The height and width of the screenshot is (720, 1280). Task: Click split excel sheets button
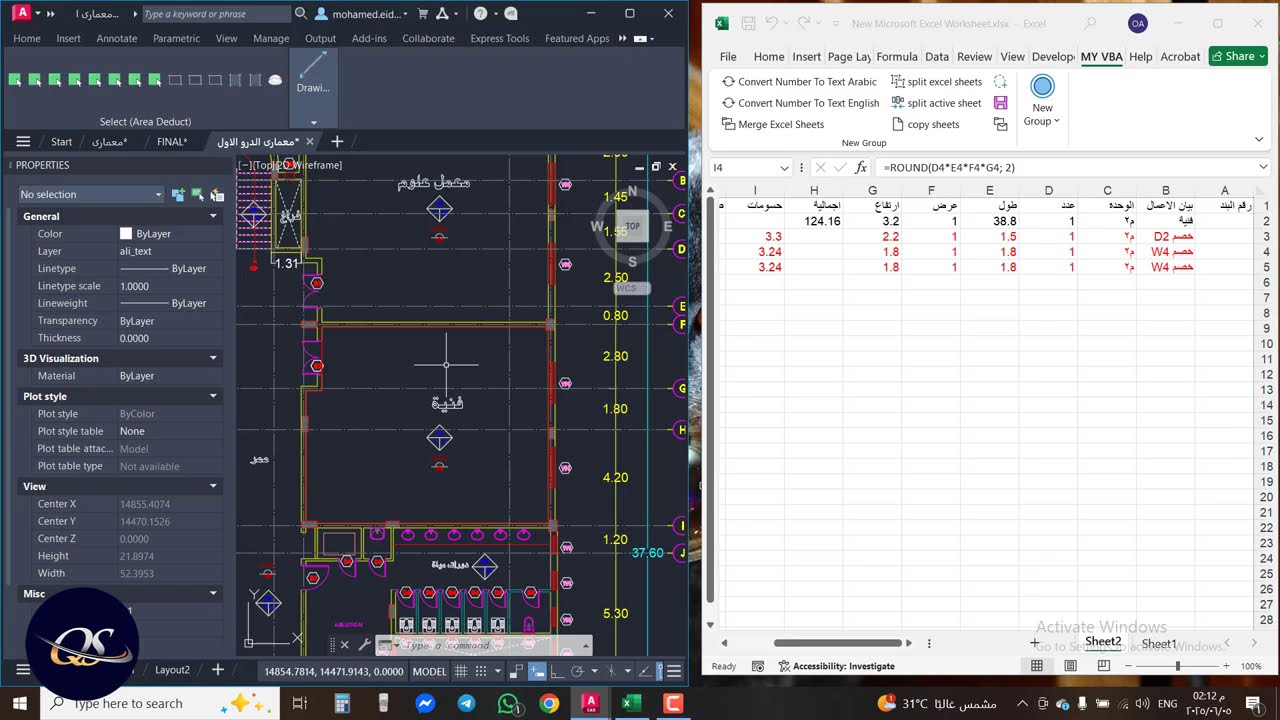tap(936, 82)
